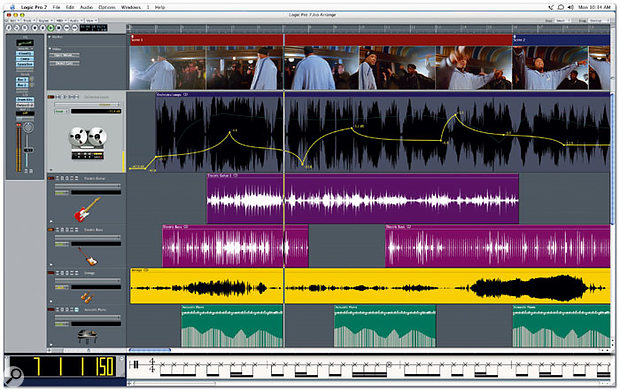Click Detect Cuts button under Video
This screenshot has height=390, width=620.
(x=64, y=63)
